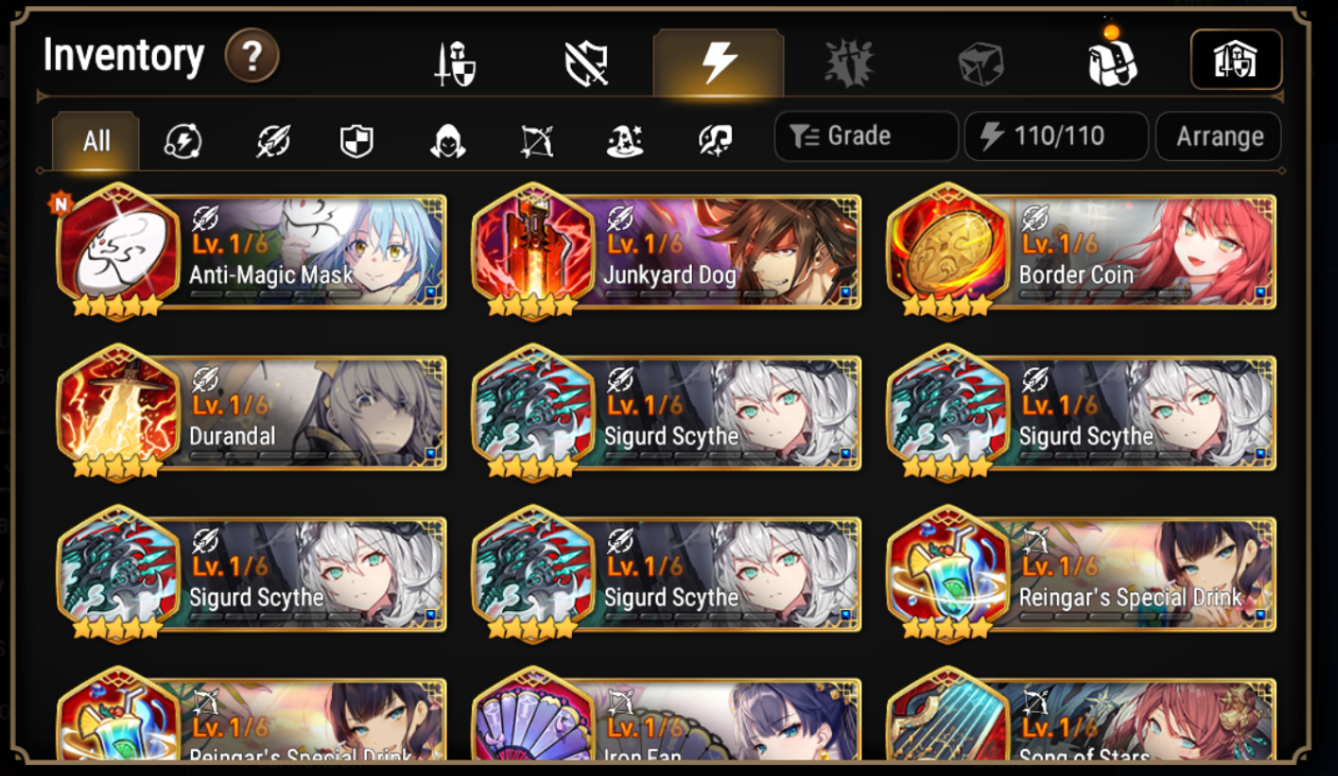This screenshot has height=776, width=1338.
Task: Click the 110/110 artifact capacity counter
Action: [1056, 137]
